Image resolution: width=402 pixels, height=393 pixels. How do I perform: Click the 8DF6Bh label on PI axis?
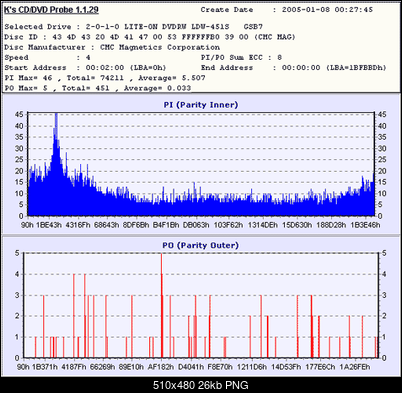[x=136, y=225]
